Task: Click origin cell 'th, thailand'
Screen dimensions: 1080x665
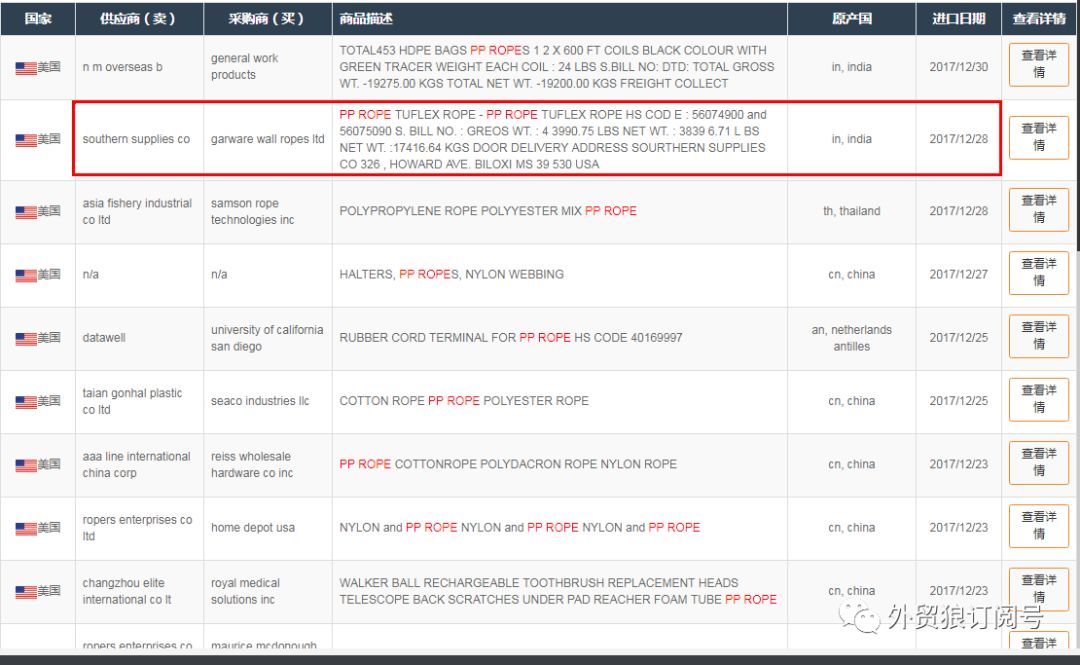Action: [851, 211]
